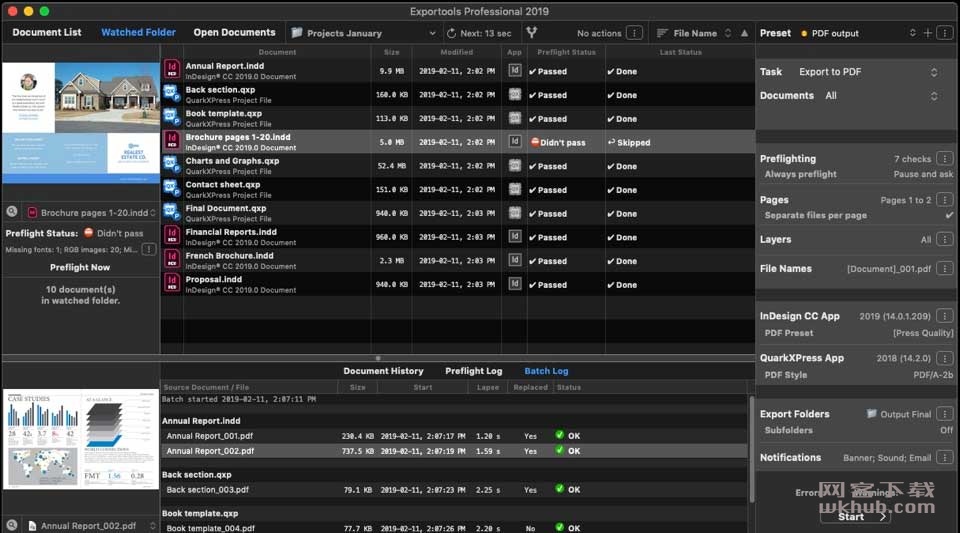Image resolution: width=960 pixels, height=533 pixels.
Task: Open the Annual Report_002.pdf preview selector
Action: [91, 526]
